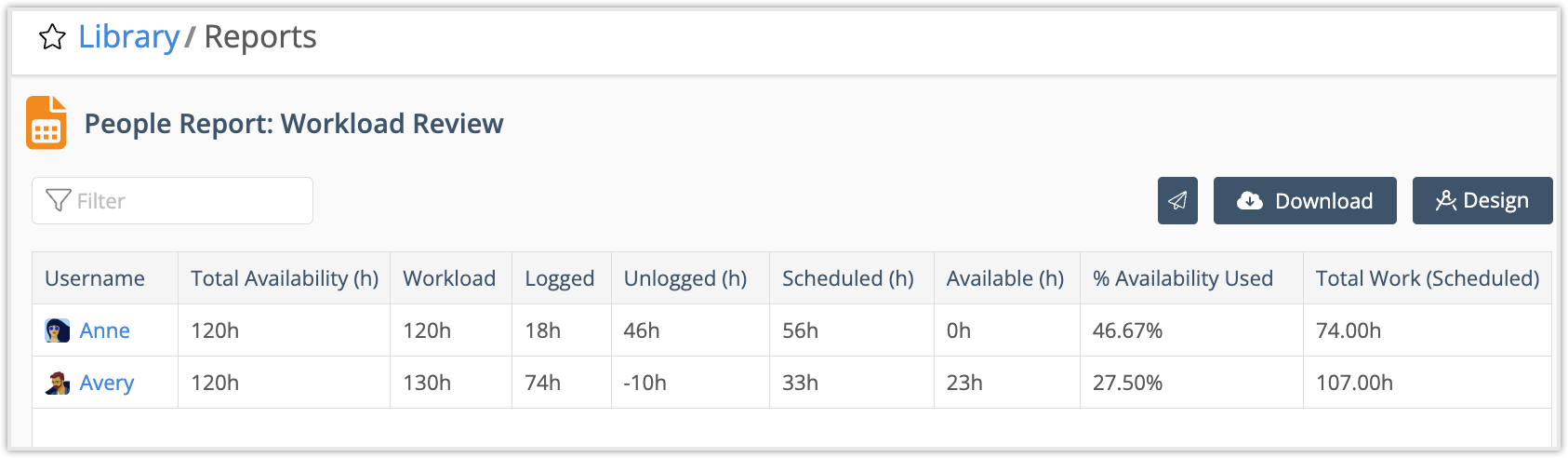Sort by Workload column header

click(449, 278)
